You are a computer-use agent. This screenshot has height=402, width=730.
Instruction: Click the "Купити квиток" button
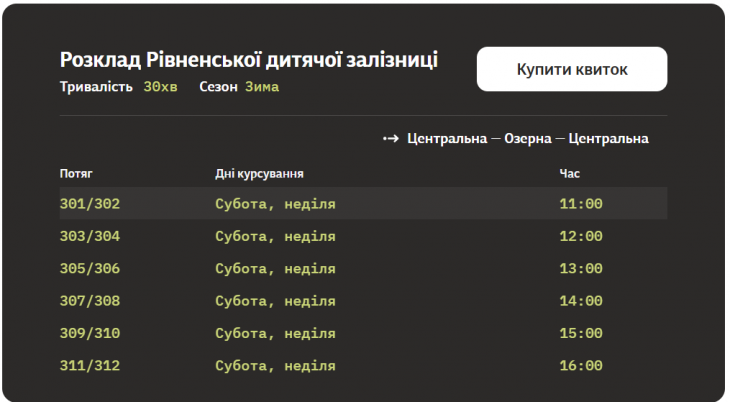(x=571, y=69)
